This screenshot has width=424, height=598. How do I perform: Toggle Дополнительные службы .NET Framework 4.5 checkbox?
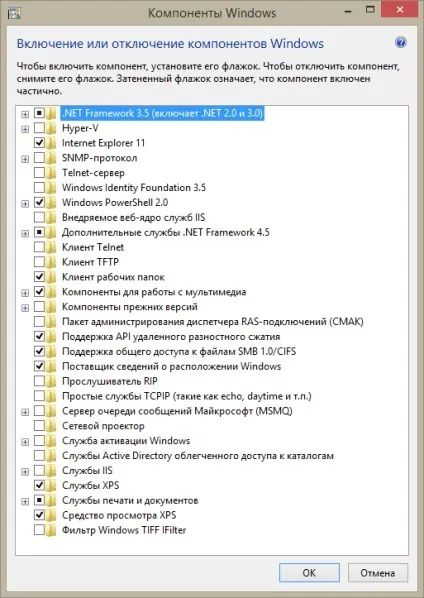[39, 232]
